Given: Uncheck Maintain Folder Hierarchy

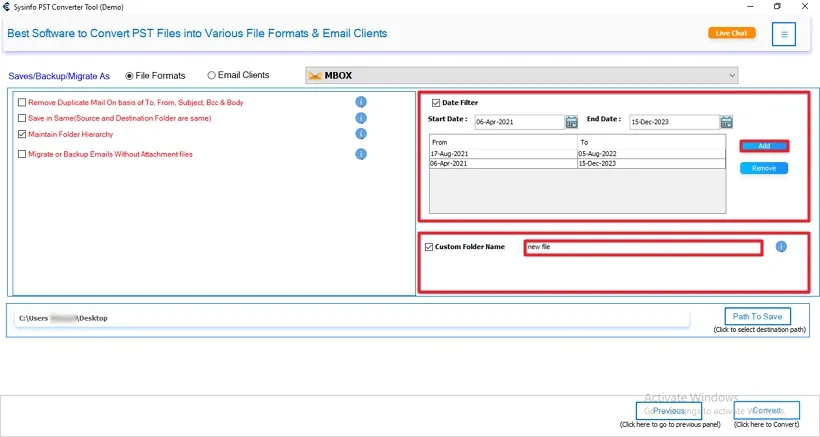Looking at the screenshot, I should [22, 134].
